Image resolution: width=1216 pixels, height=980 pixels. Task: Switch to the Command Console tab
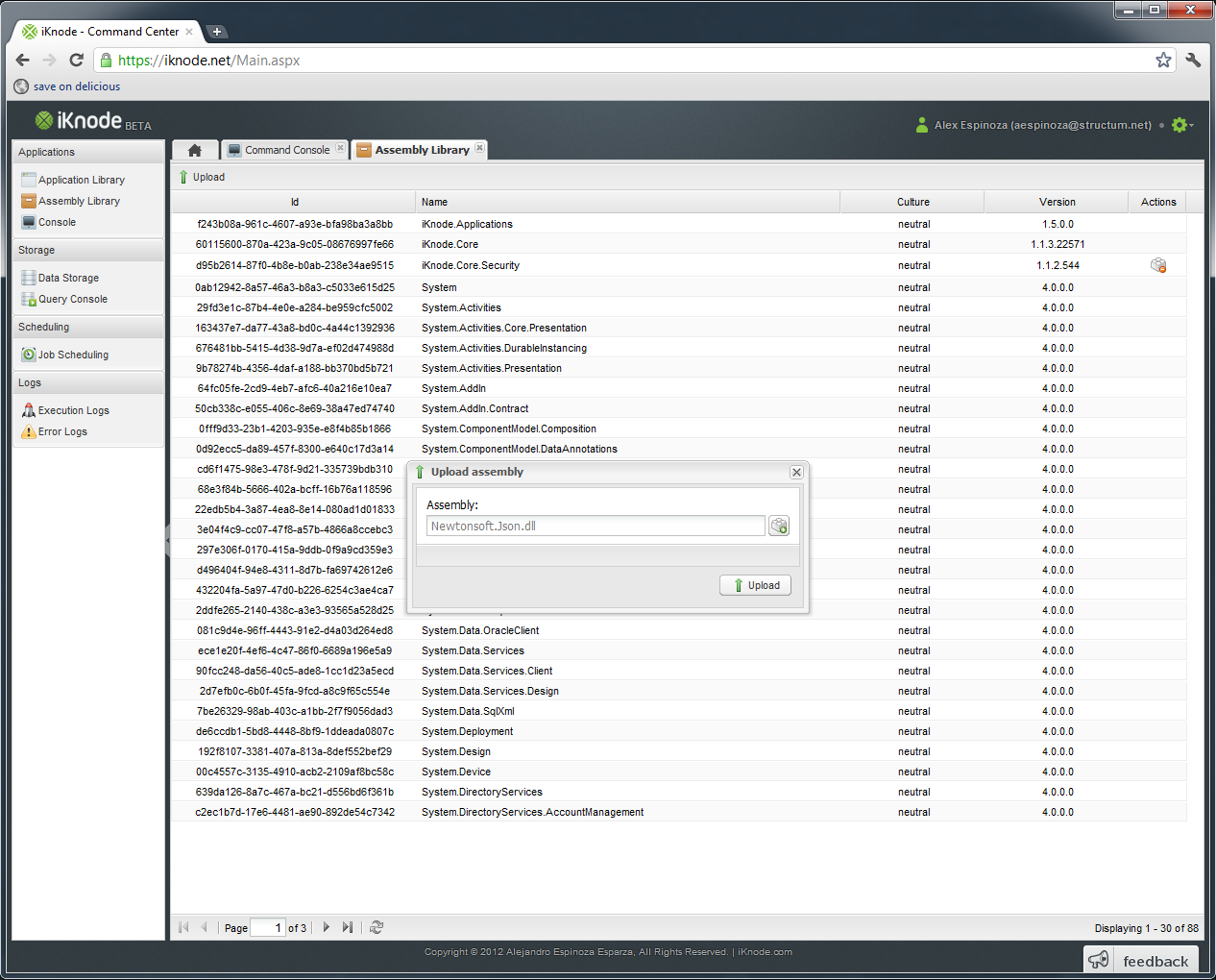point(286,150)
